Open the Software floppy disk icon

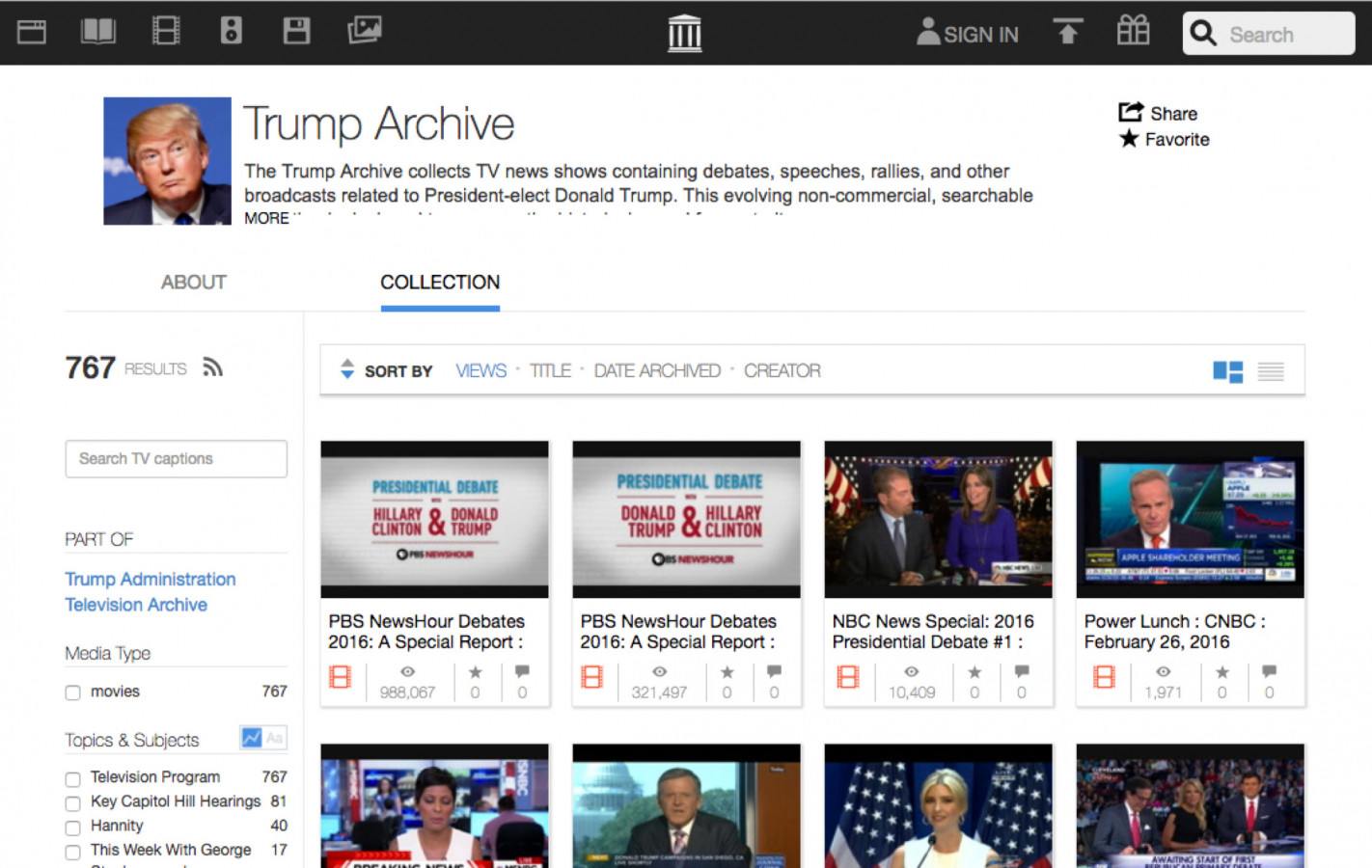296,32
